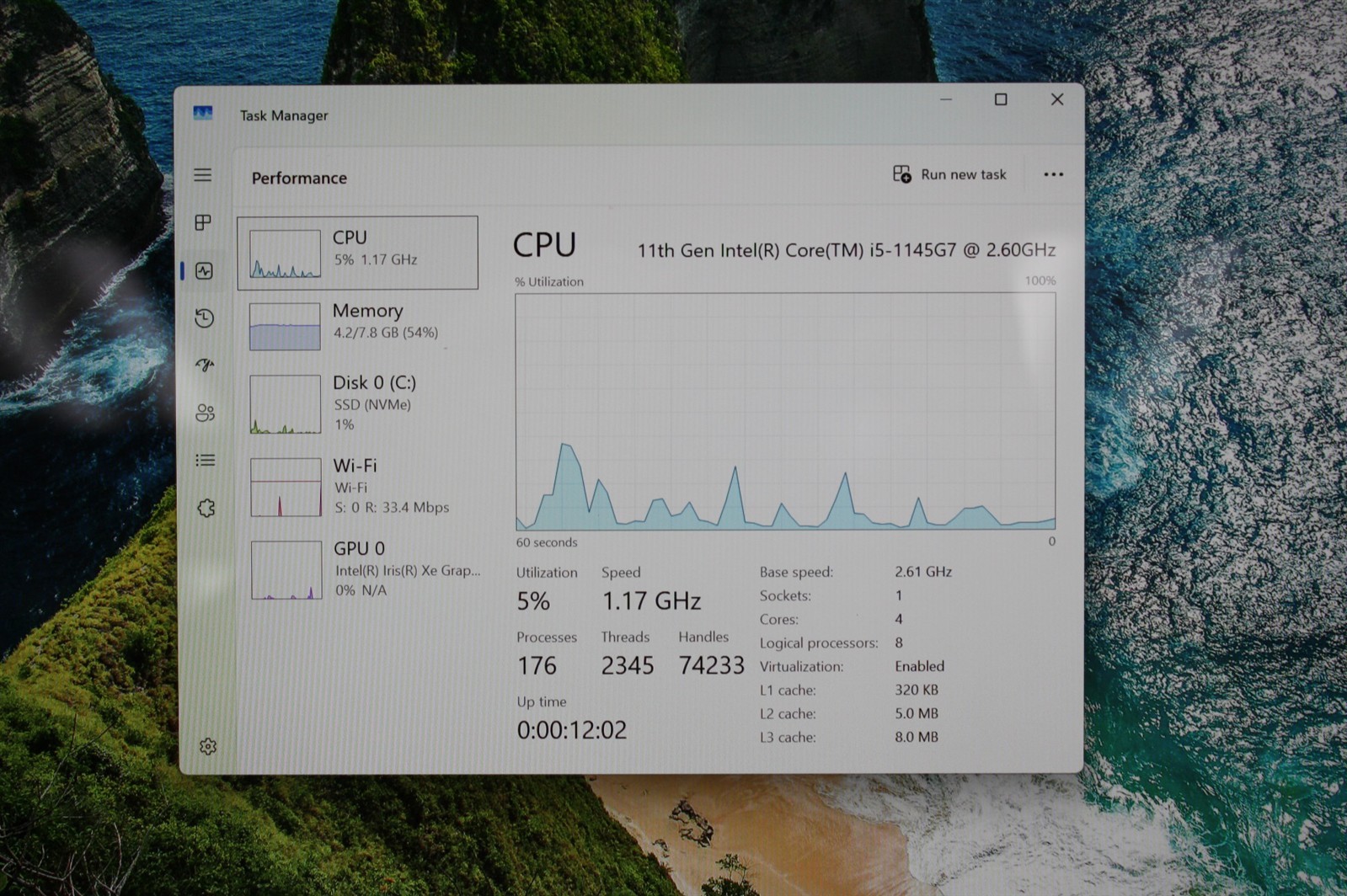The height and width of the screenshot is (896, 1347).
Task: Click the 60 seconds graph label
Action: (x=547, y=542)
